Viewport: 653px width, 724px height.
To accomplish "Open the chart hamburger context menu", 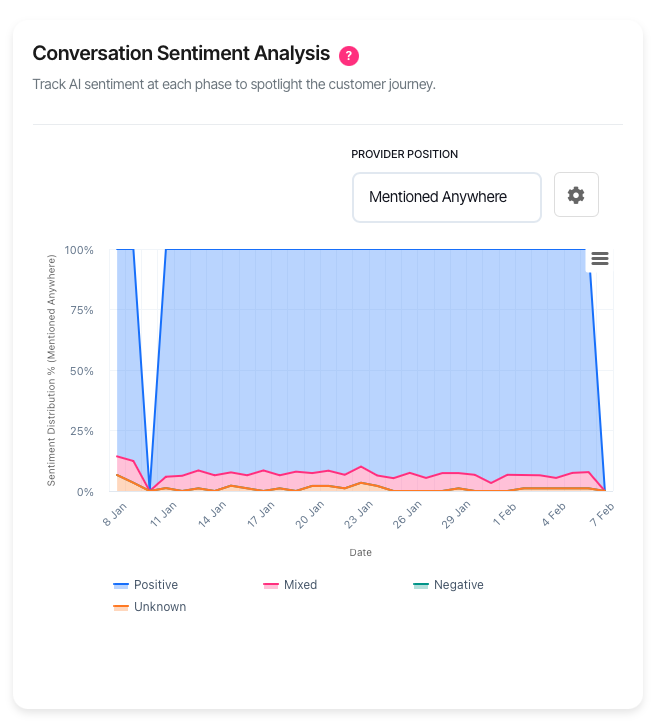I will tap(600, 258).
